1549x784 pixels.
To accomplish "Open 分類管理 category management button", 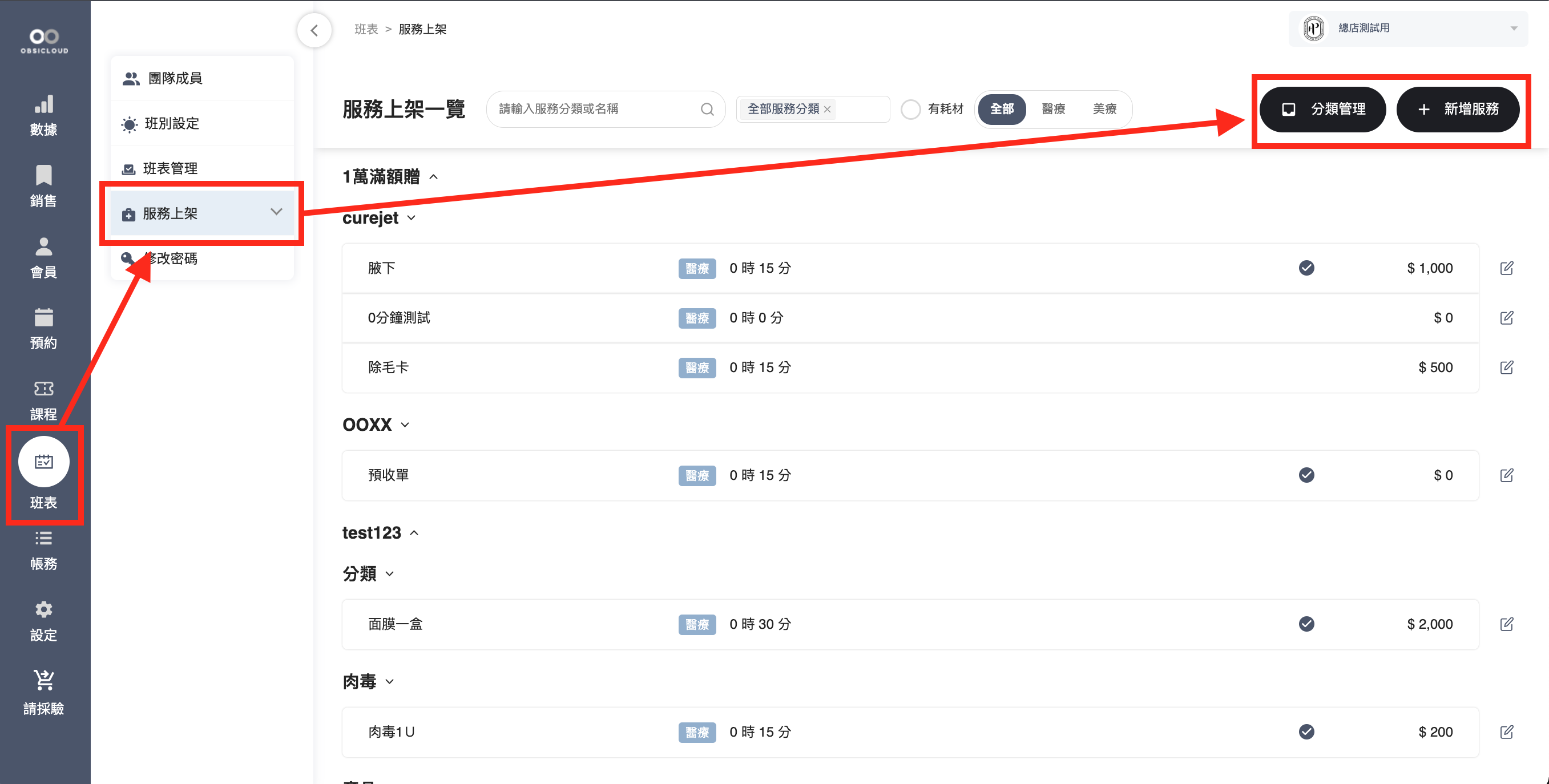I will pyautogui.click(x=1322, y=110).
